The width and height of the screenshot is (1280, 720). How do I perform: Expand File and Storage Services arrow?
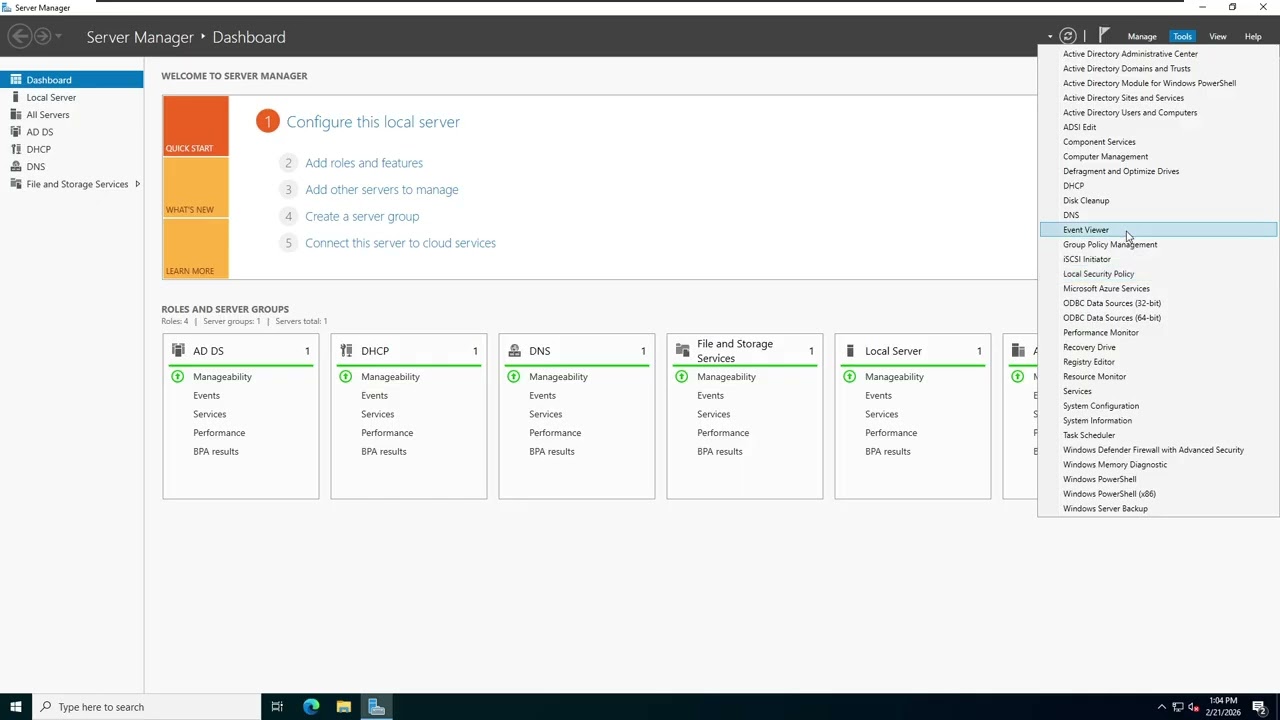(137, 184)
